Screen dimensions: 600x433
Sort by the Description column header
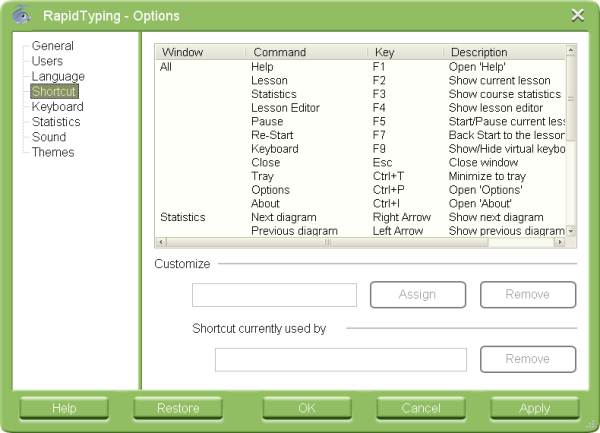[x=504, y=52]
